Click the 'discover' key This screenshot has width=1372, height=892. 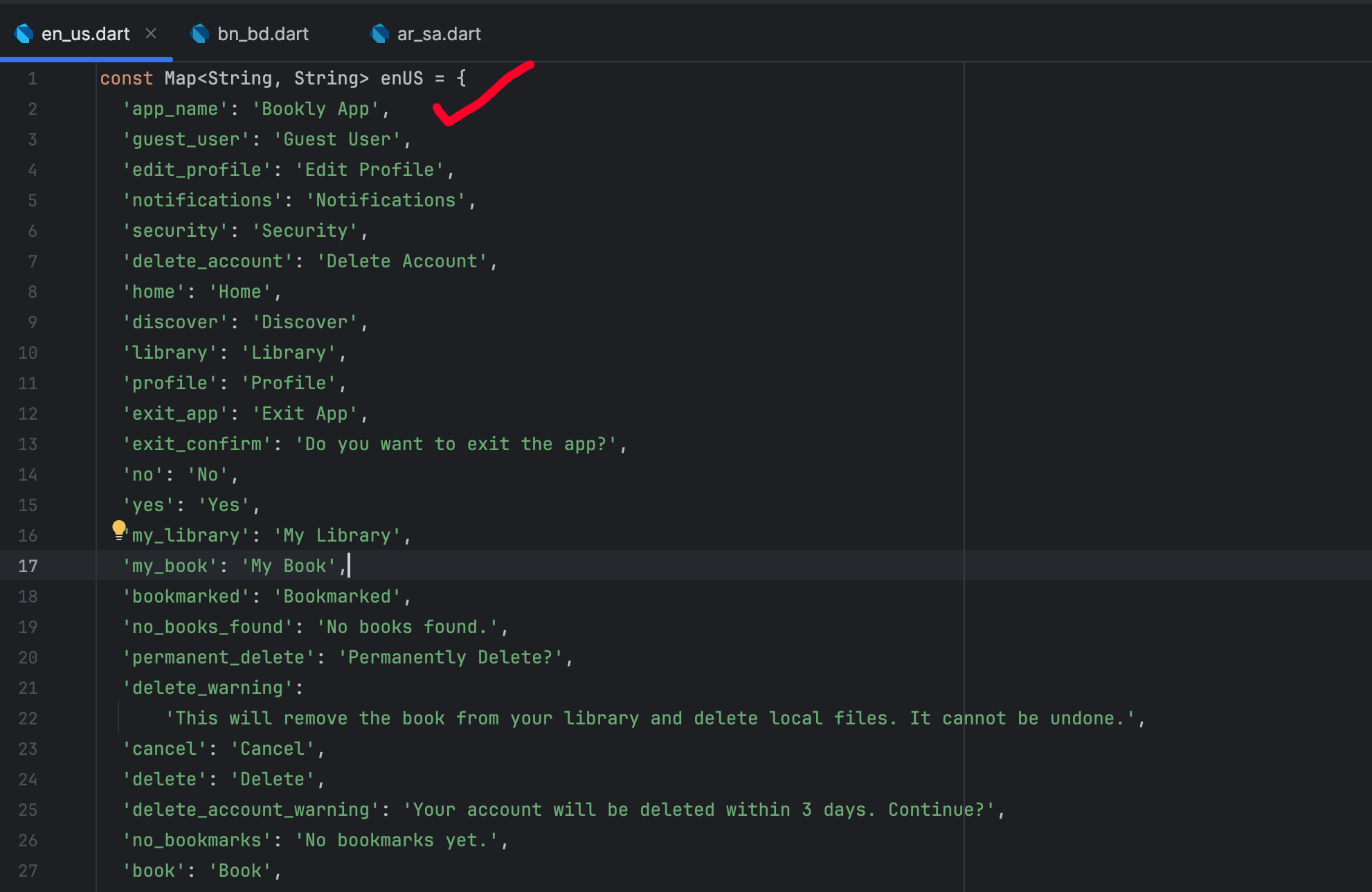click(175, 322)
